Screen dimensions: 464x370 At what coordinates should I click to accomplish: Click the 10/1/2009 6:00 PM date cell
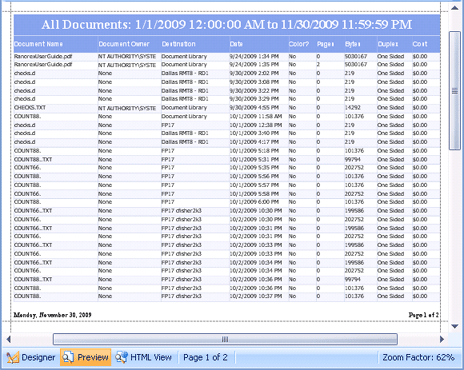click(x=254, y=202)
